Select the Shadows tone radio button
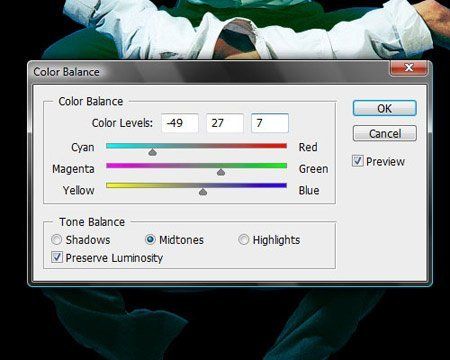The height and width of the screenshot is (360, 450). click(x=56, y=240)
